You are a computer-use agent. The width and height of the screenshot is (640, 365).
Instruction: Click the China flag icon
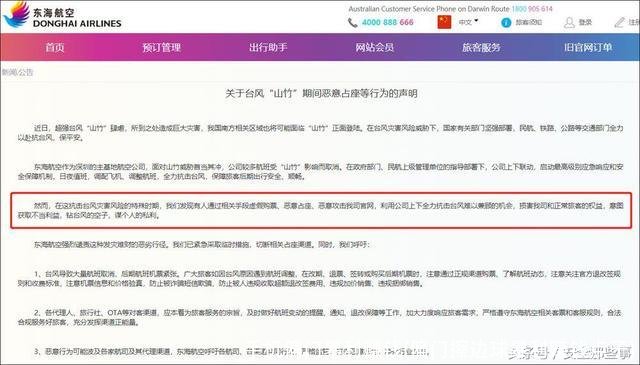(444, 22)
